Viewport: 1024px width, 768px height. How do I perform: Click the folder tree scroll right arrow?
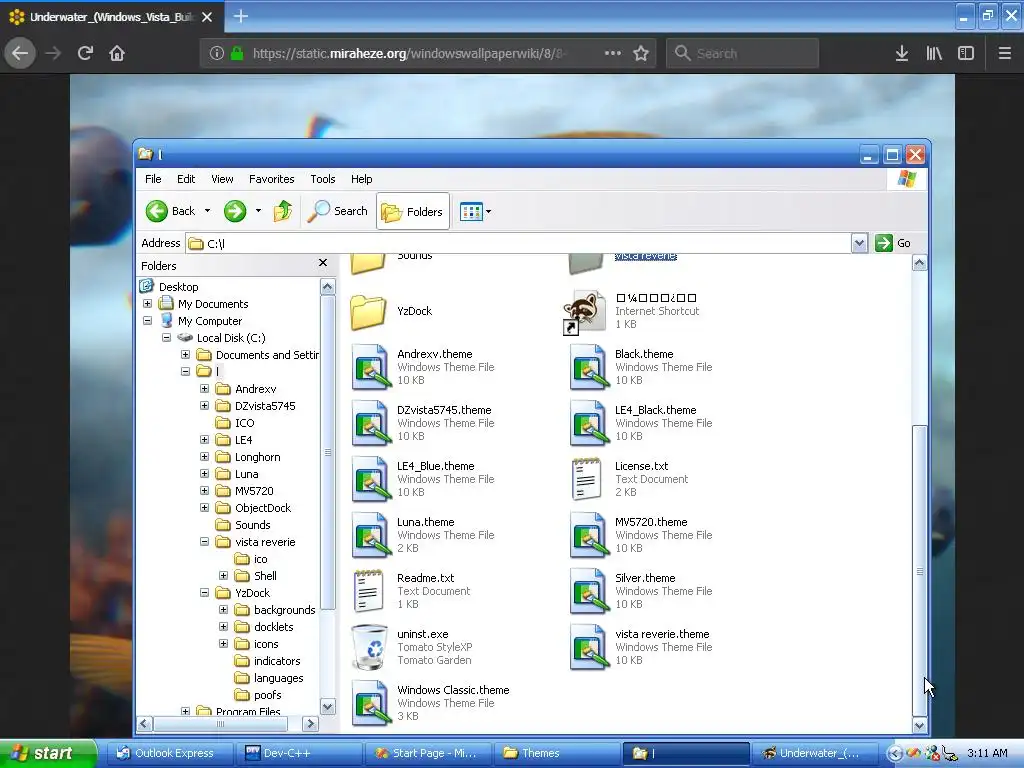pos(311,724)
